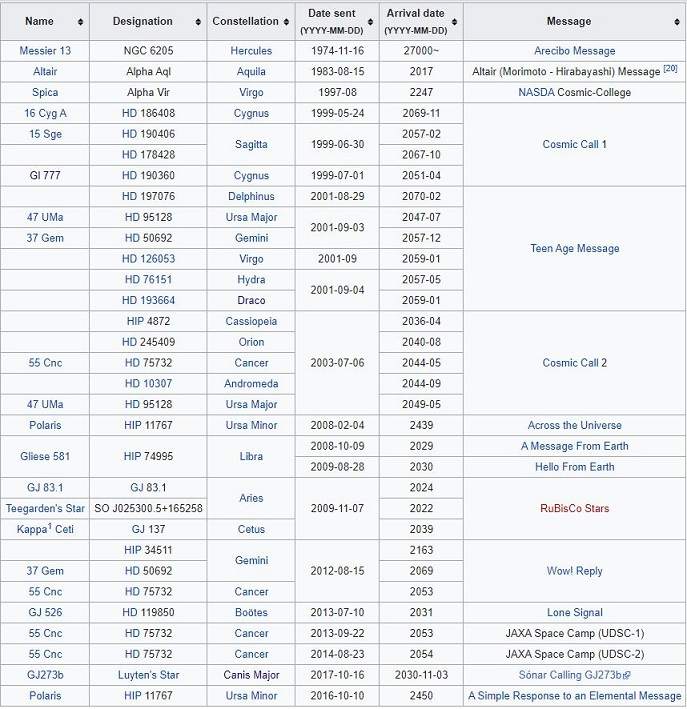Select the Across the Universe link
The height and width of the screenshot is (709, 687).
click(x=574, y=426)
